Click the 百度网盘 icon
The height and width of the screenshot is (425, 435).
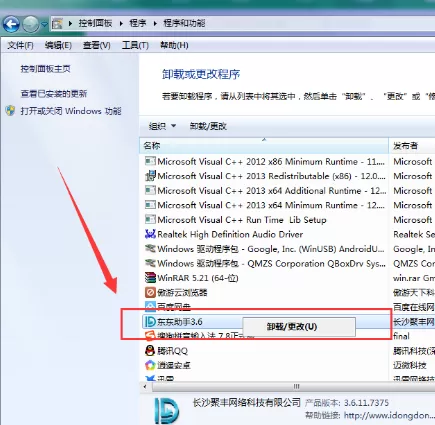150,306
